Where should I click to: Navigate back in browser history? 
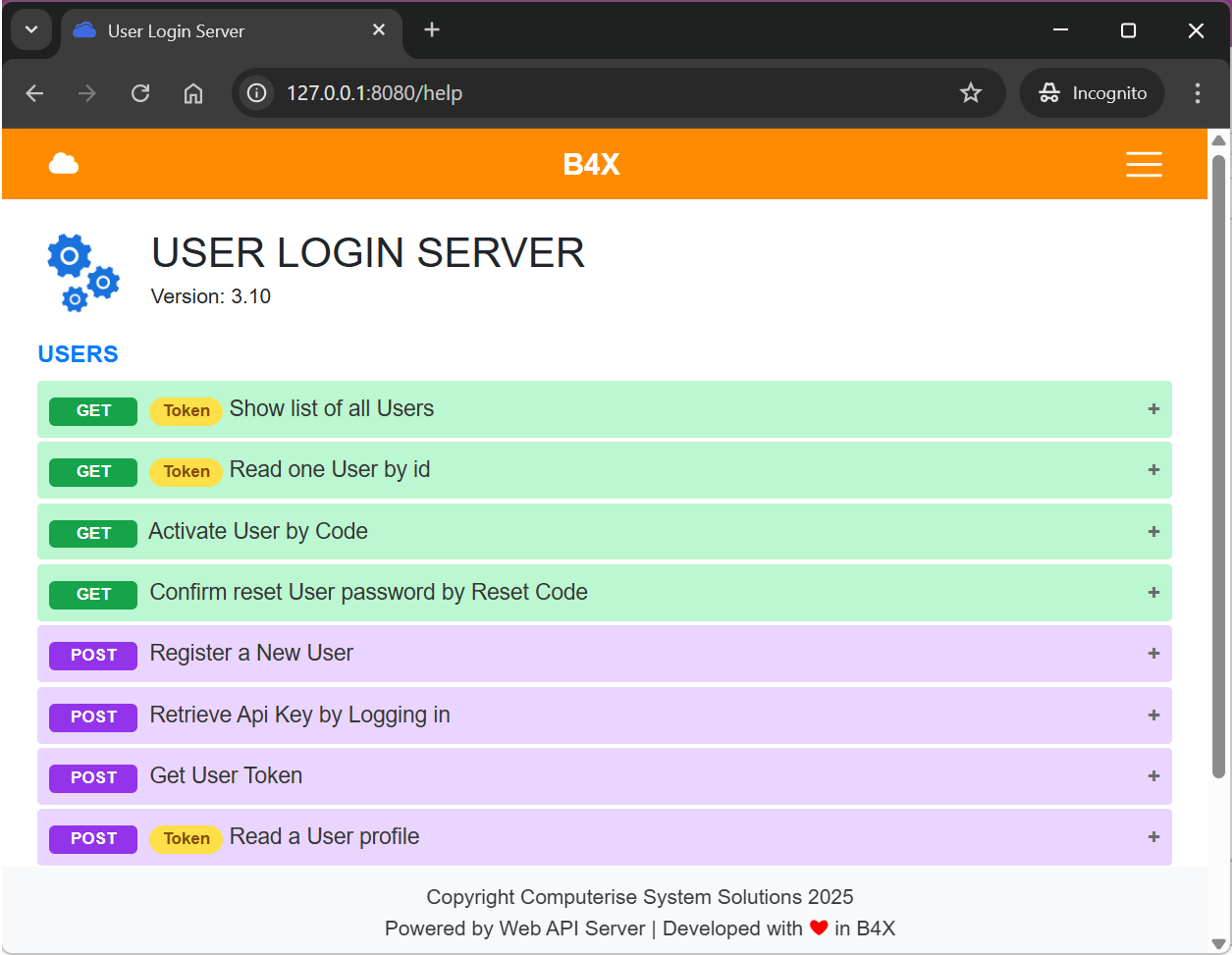(35, 93)
